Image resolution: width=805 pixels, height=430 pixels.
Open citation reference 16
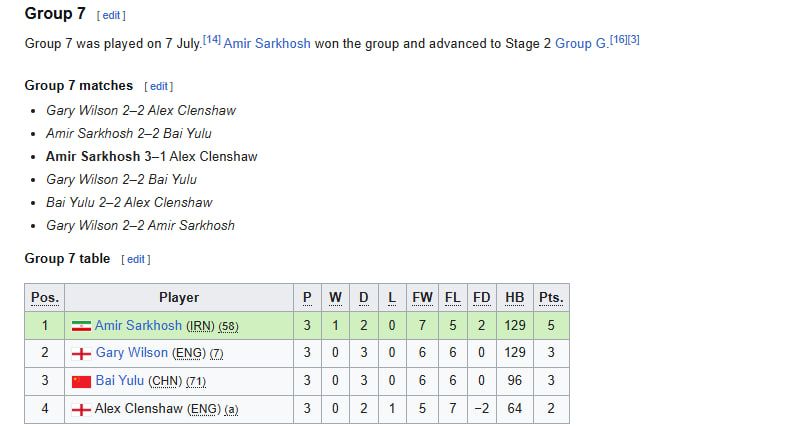(618, 39)
